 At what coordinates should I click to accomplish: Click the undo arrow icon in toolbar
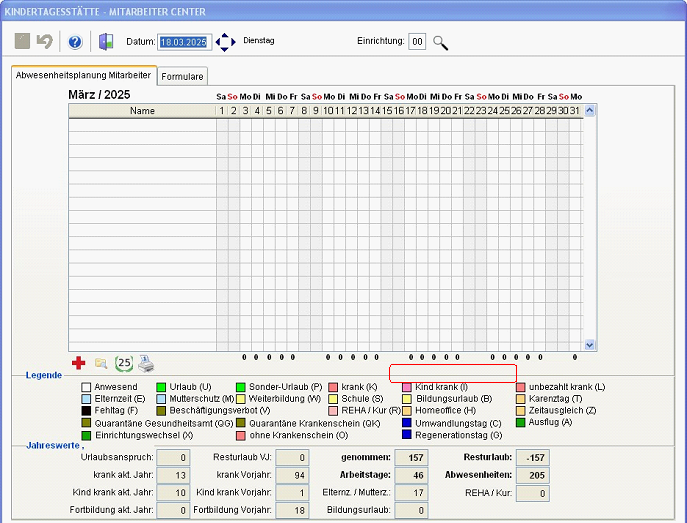pos(44,42)
